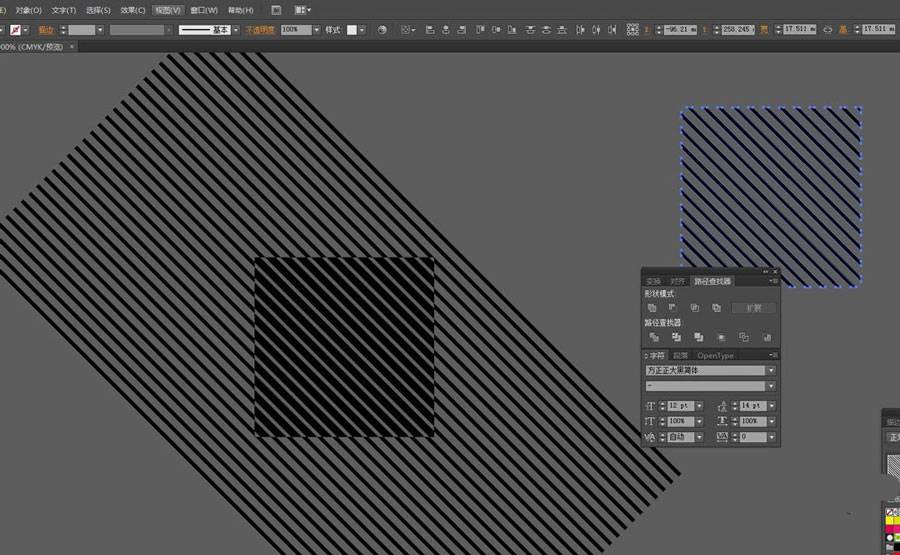Viewport: 900px width, 555px height.
Task: Apply the Crop pathfinder icon
Action: click(721, 338)
